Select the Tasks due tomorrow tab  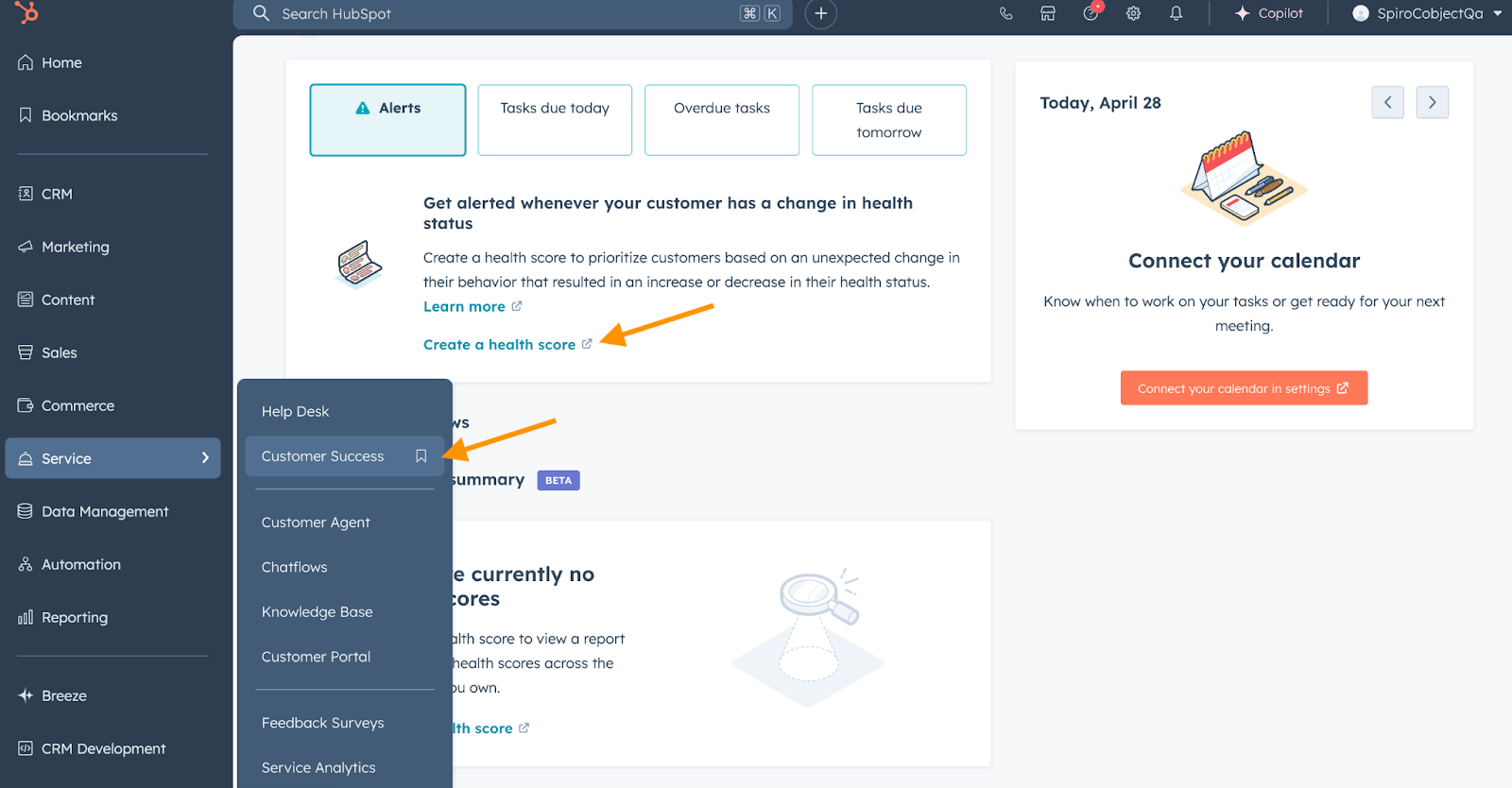(x=889, y=120)
